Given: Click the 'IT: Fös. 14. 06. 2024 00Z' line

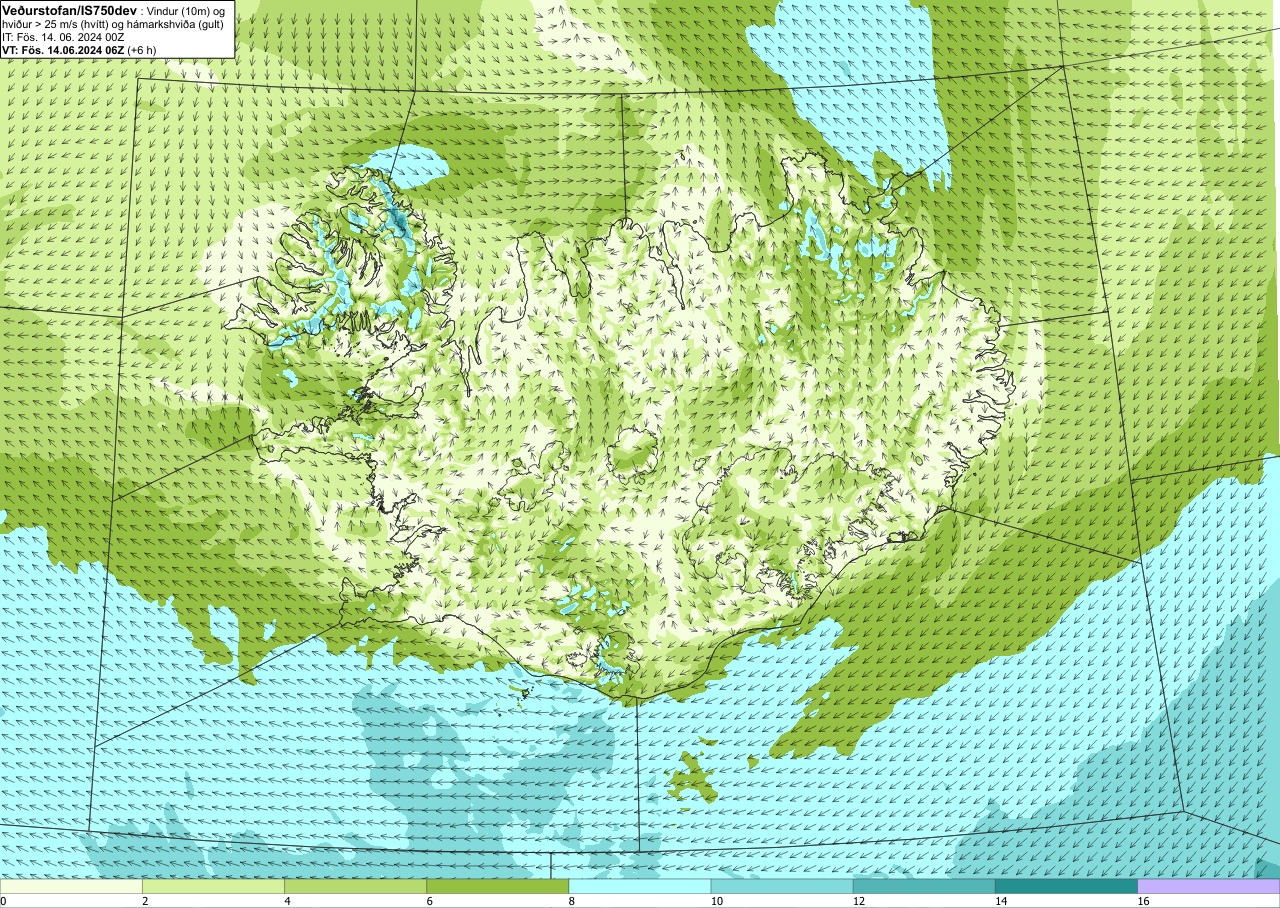Looking at the screenshot, I should 63,37.
